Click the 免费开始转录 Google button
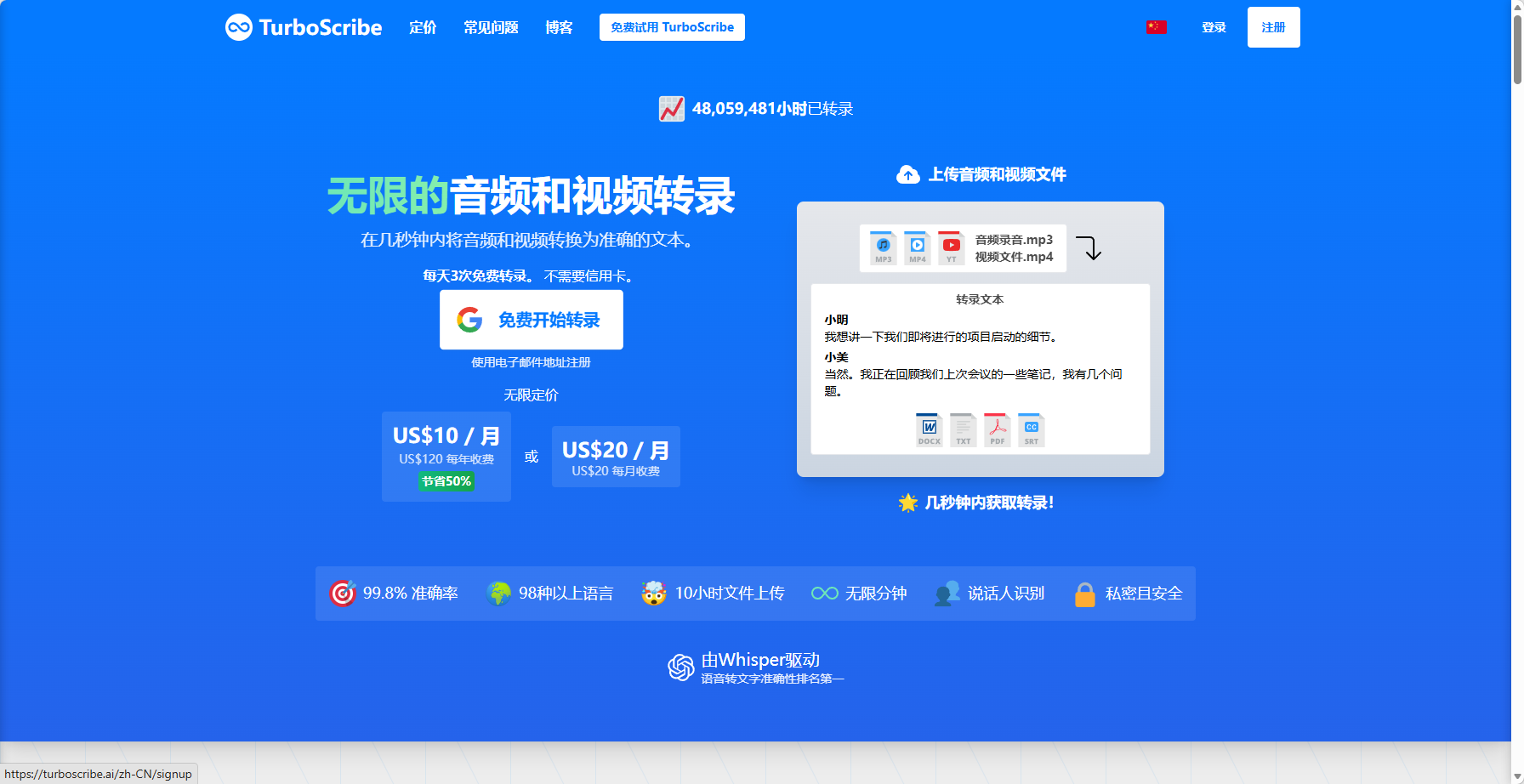1524x784 pixels. tap(532, 320)
